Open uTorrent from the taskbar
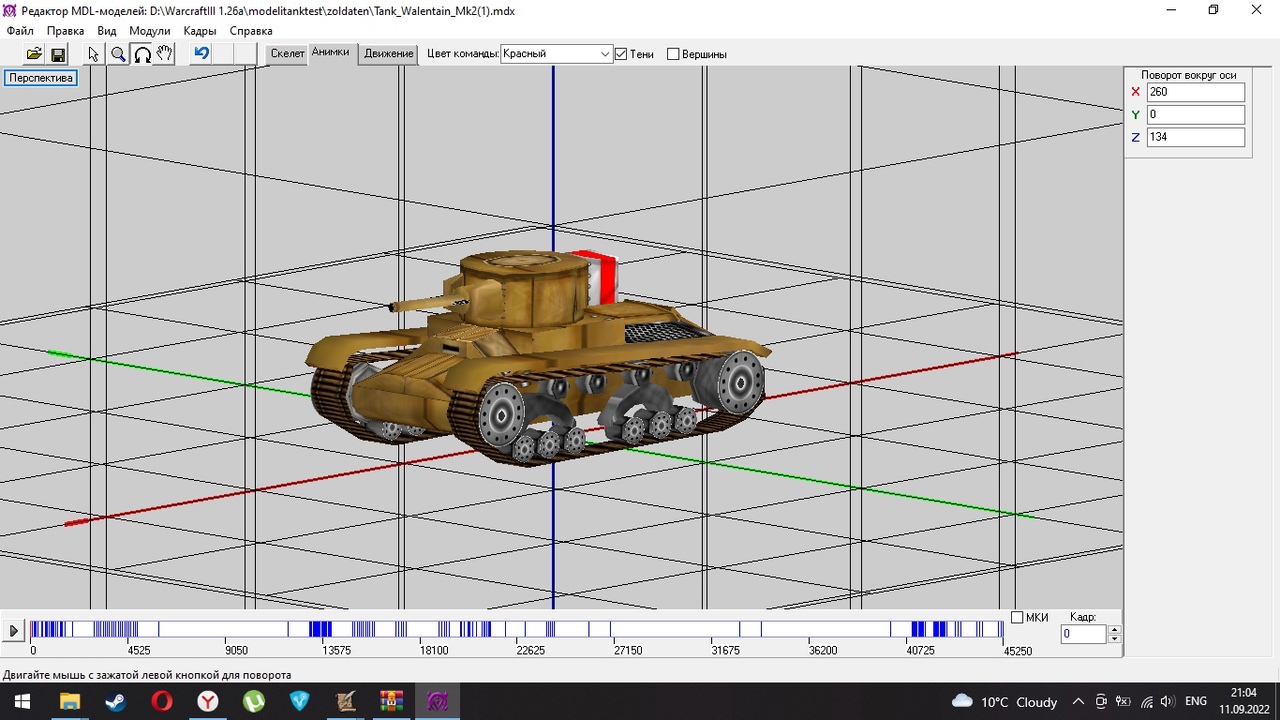This screenshot has height=720, width=1280. [253, 701]
